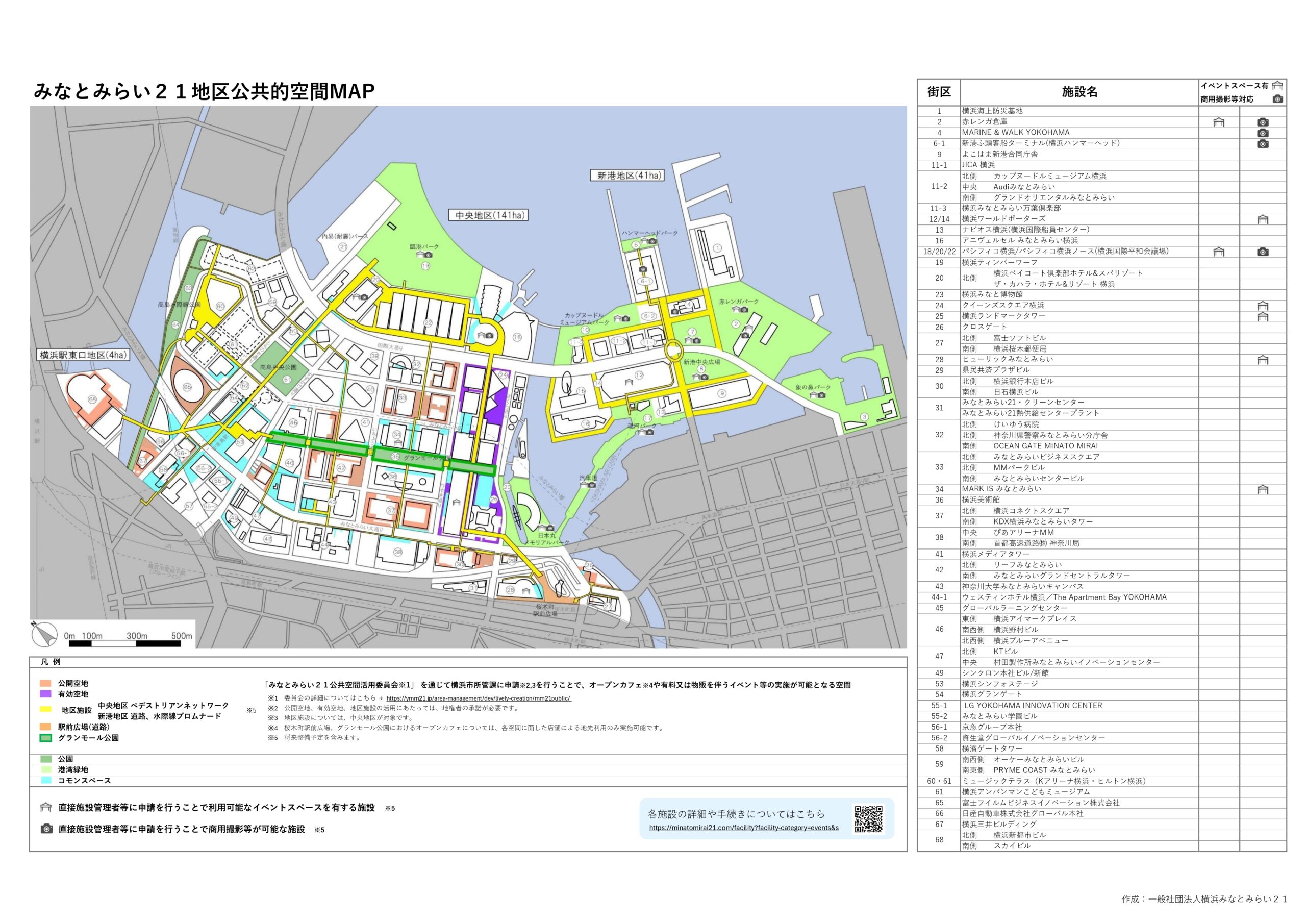Click the camera icon for パシフィコ横浜 row
This screenshot has width=1306, height=924.
[x=1262, y=252]
